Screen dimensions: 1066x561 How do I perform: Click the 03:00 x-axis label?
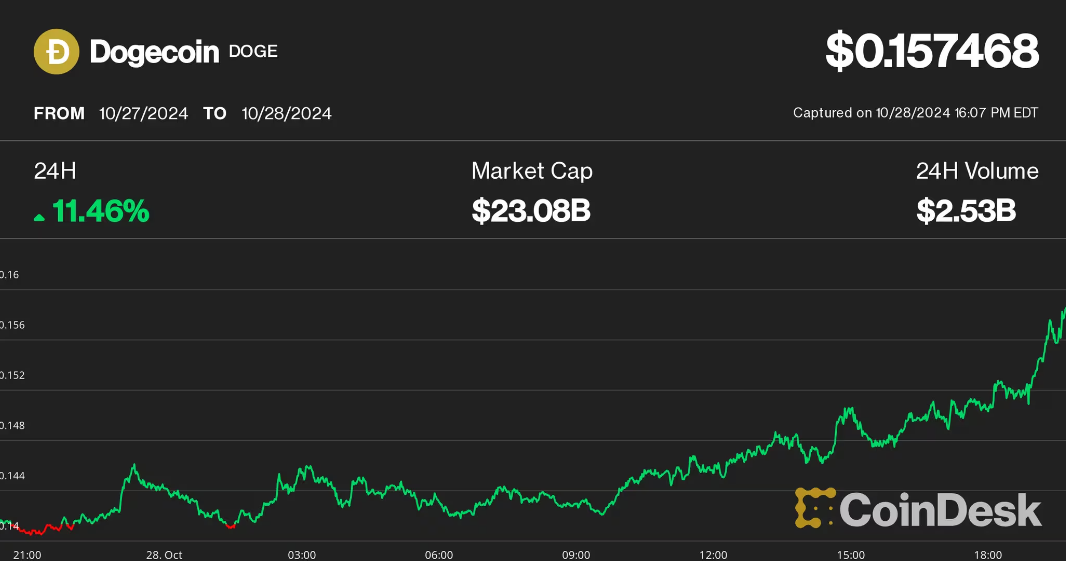[302, 555]
